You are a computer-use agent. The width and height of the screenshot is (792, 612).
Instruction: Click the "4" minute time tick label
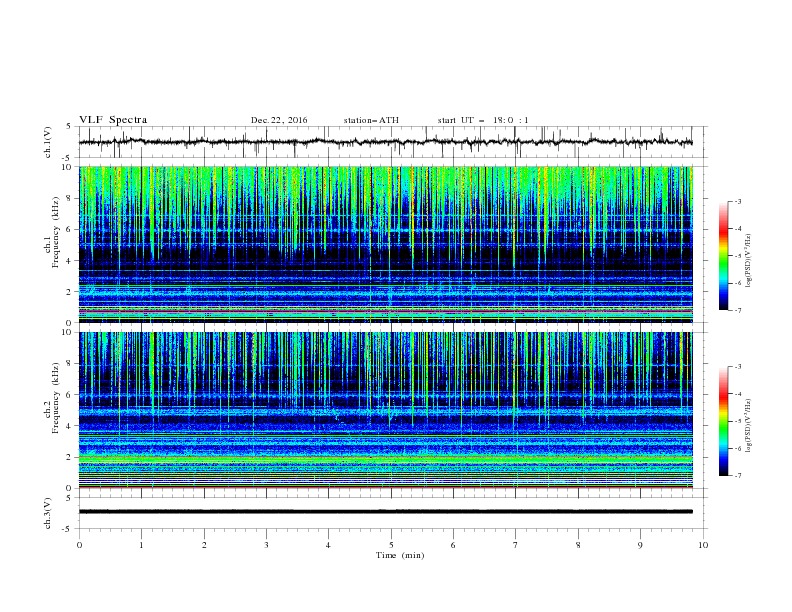[328, 545]
